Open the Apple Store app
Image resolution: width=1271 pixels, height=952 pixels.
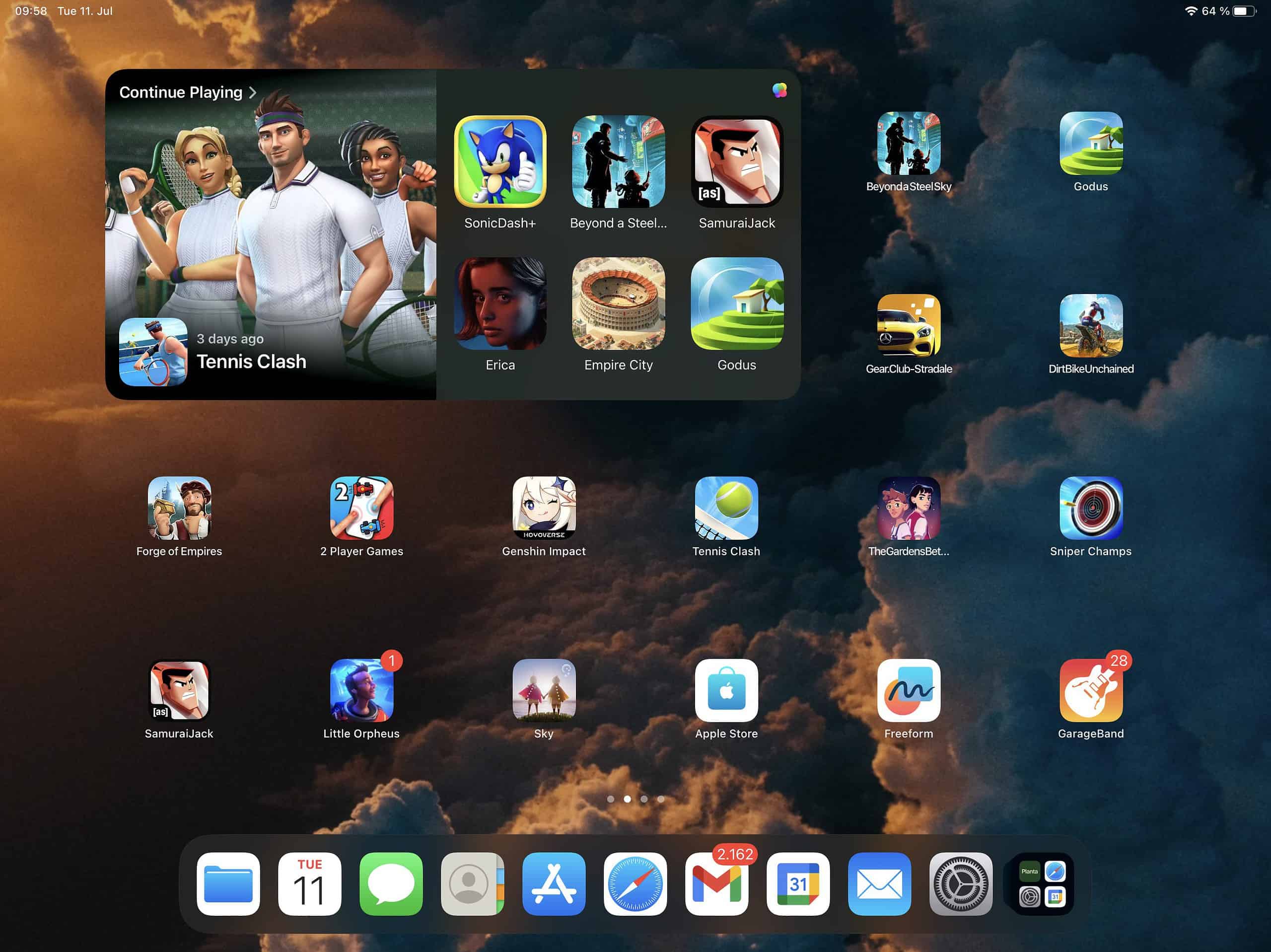726,690
